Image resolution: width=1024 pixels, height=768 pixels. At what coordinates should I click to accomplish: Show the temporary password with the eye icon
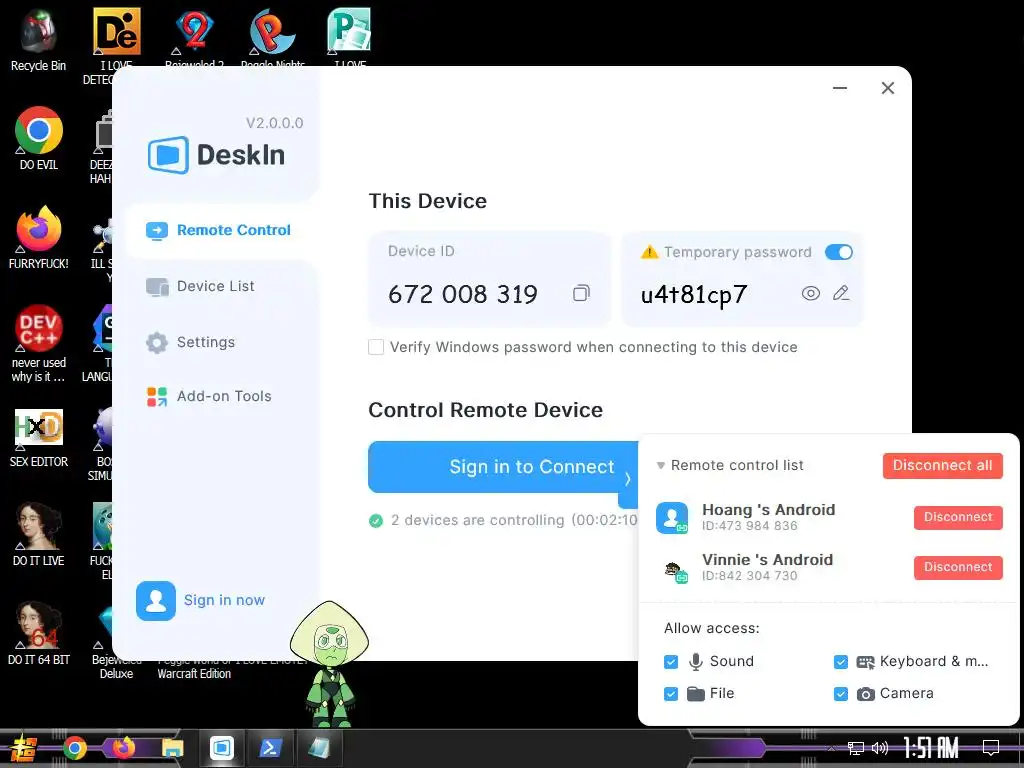(x=810, y=293)
